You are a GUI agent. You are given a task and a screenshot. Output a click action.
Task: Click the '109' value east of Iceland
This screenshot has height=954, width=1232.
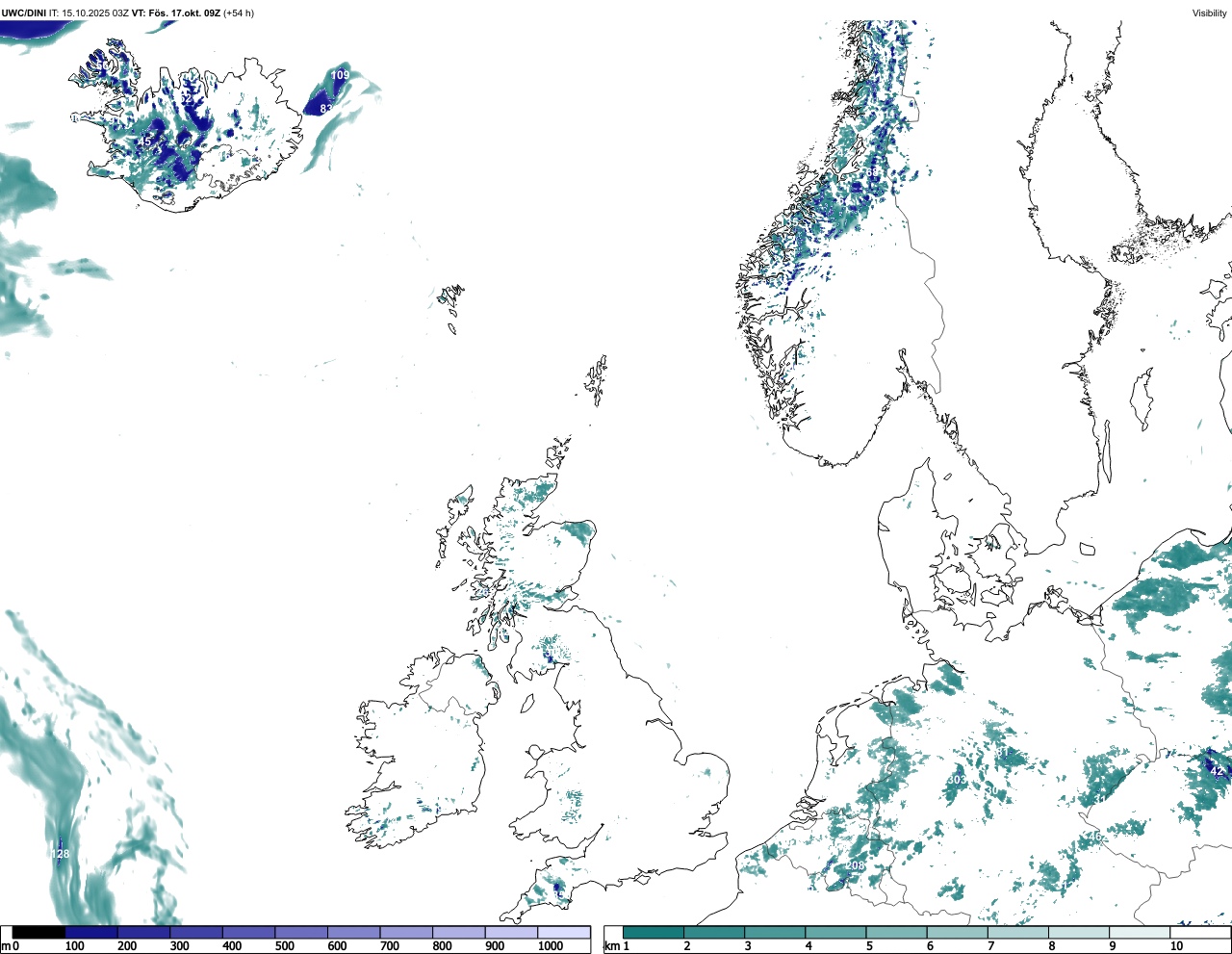coord(340,75)
